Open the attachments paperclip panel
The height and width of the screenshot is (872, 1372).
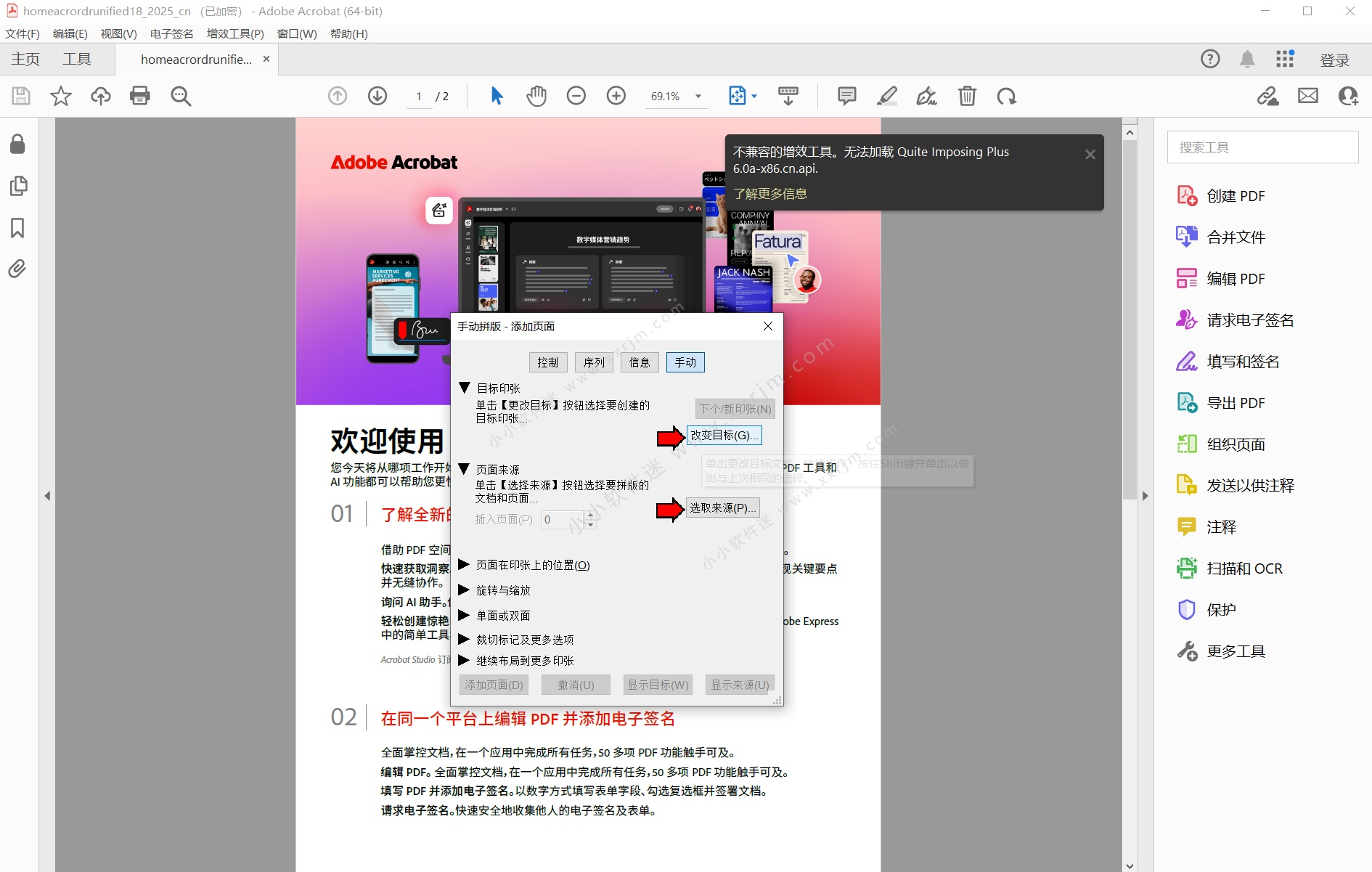tap(17, 269)
